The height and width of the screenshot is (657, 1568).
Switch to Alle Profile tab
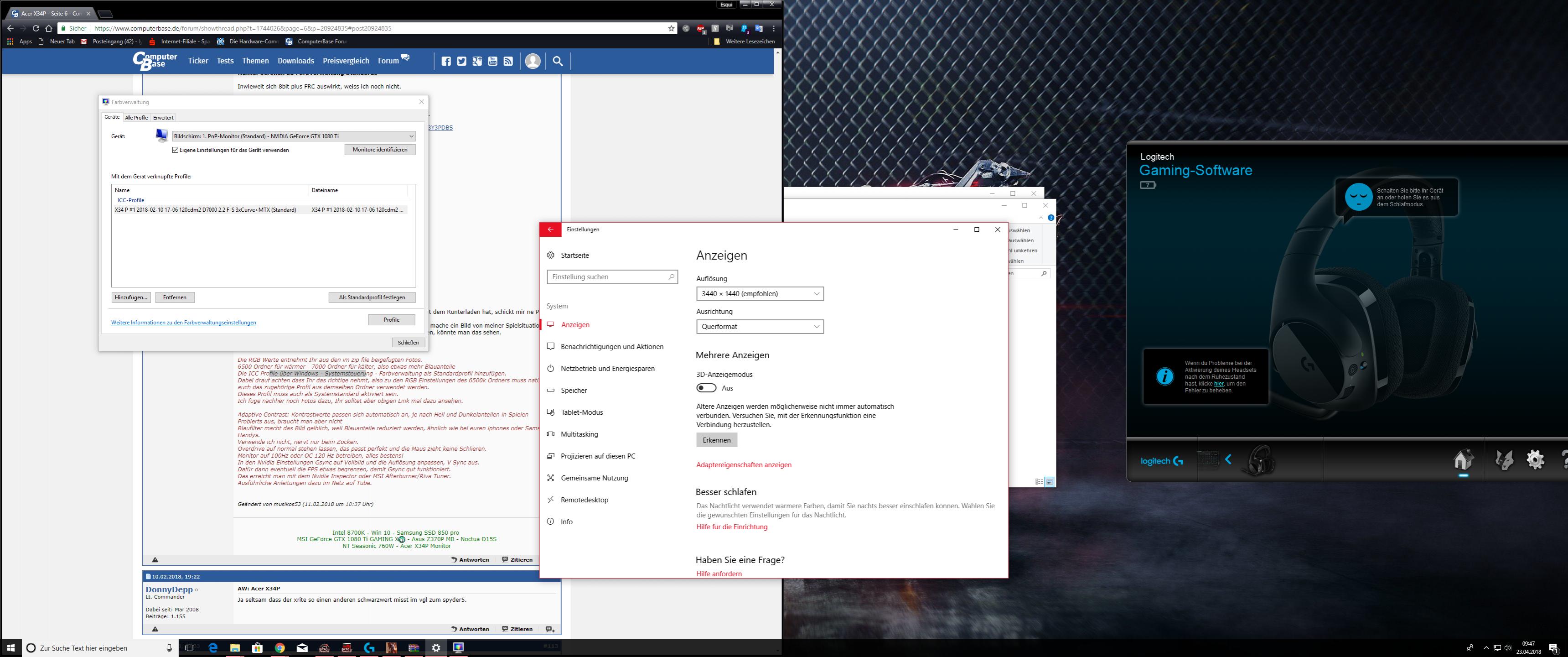pos(136,118)
